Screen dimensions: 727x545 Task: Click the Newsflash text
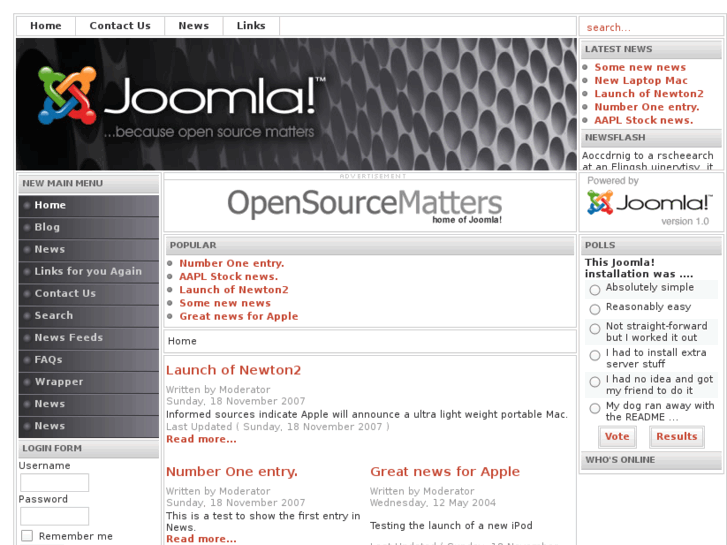(648, 161)
